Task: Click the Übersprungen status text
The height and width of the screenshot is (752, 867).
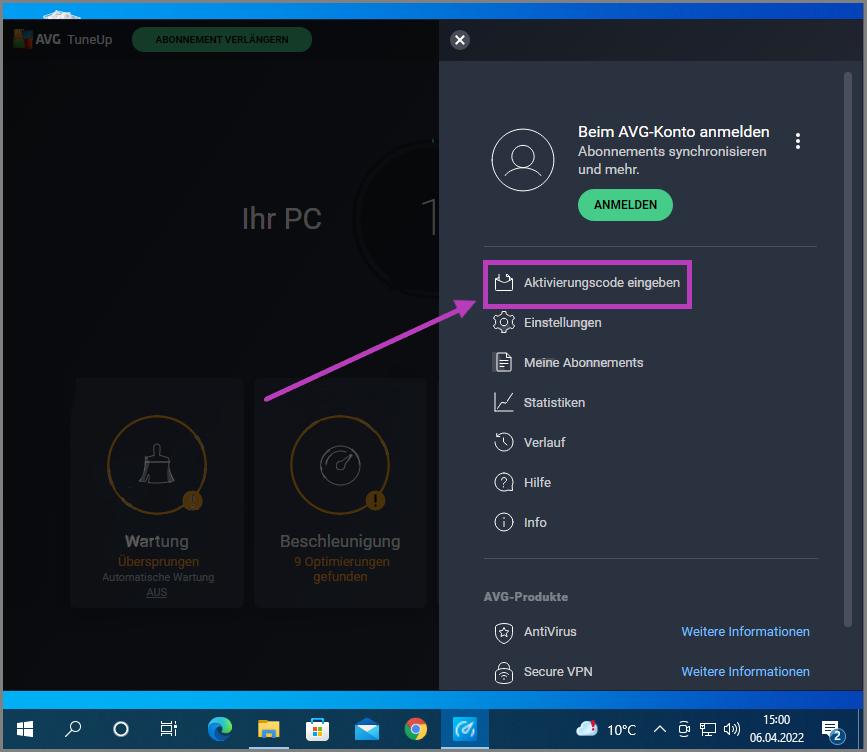Action: tap(158, 562)
